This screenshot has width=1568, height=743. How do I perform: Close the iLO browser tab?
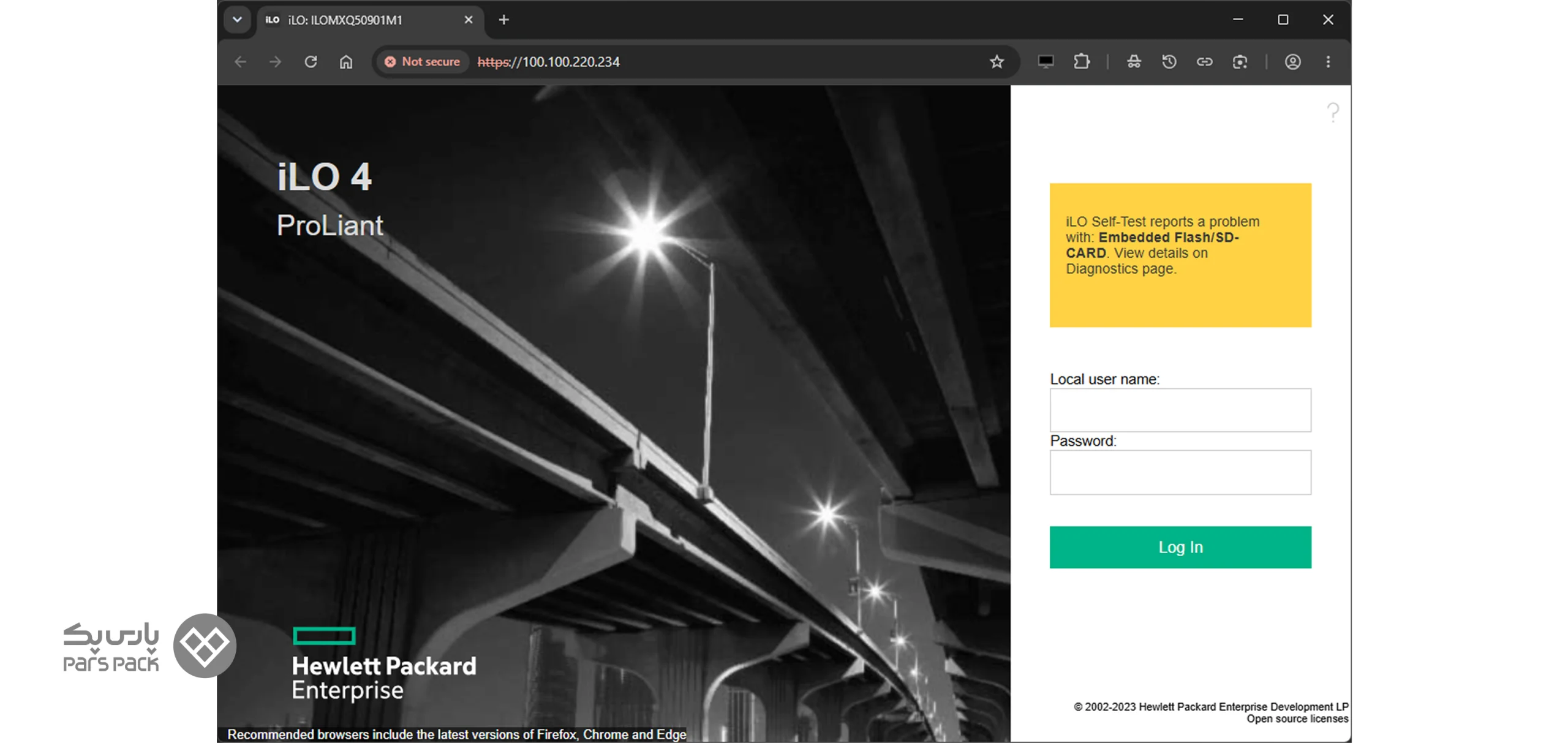(x=468, y=20)
